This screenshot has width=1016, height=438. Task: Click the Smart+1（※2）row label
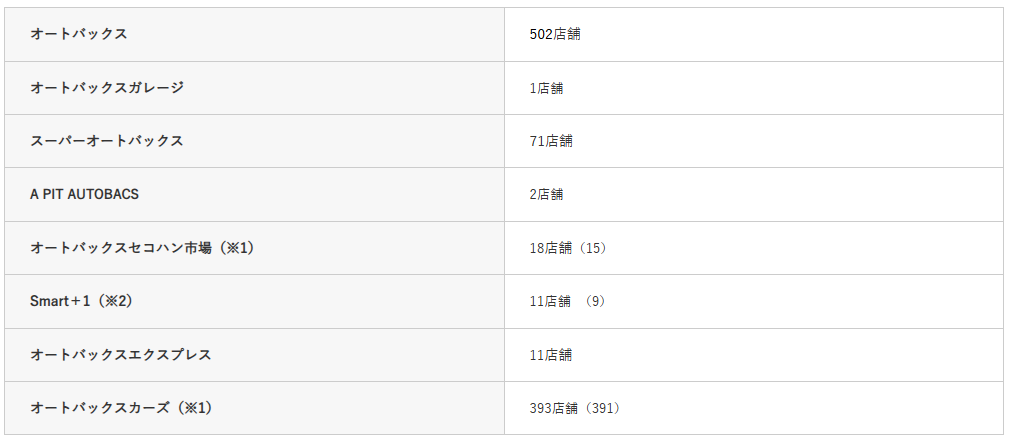81,301
